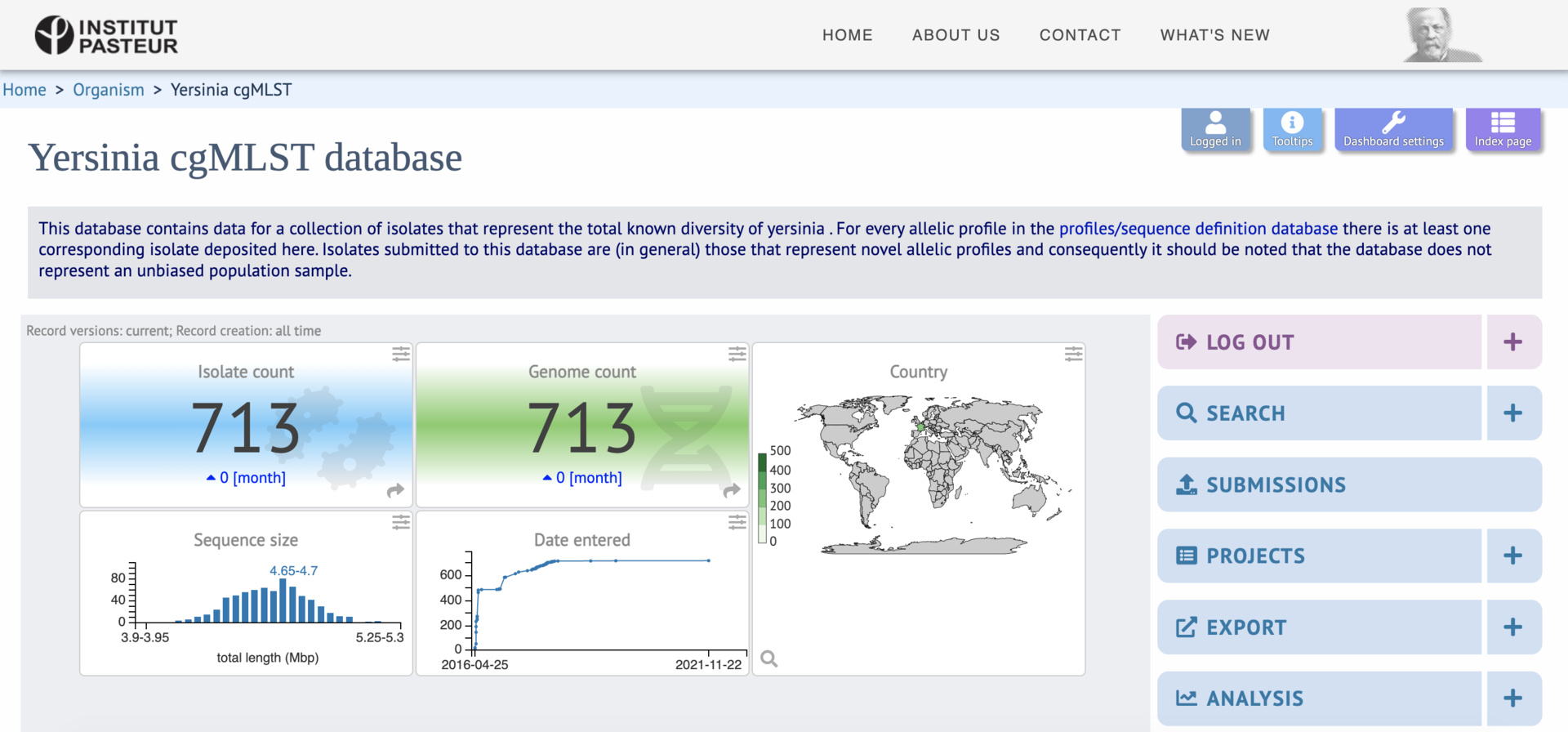Toggle the Tooltips info button

(x=1292, y=129)
